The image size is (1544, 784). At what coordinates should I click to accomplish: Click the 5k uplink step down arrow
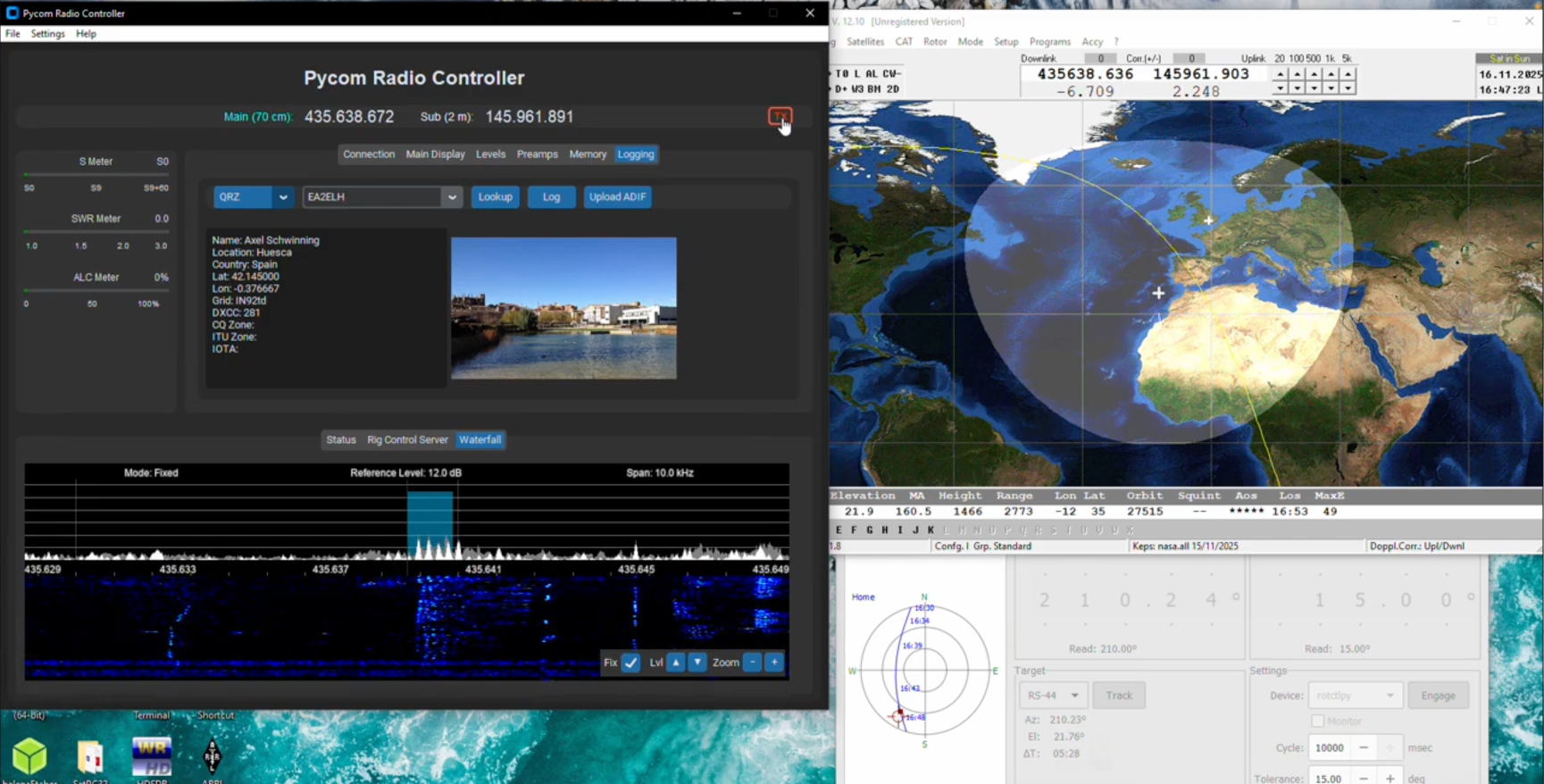[1348, 88]
